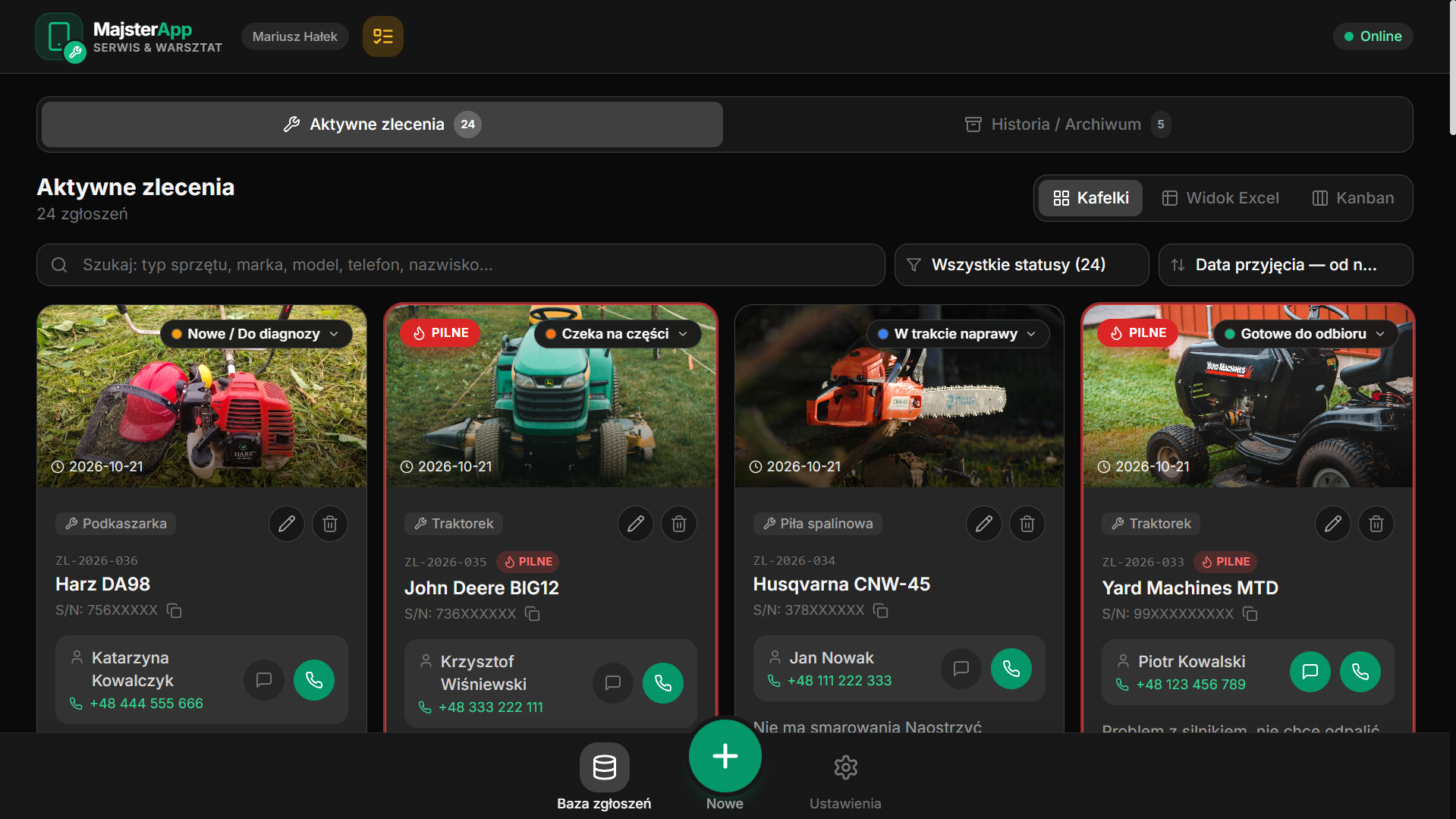The width and height of the screenshot is (1456, 819).
Task: Edit the Husqvarna CNW-45 order
Action: point(984,524)
